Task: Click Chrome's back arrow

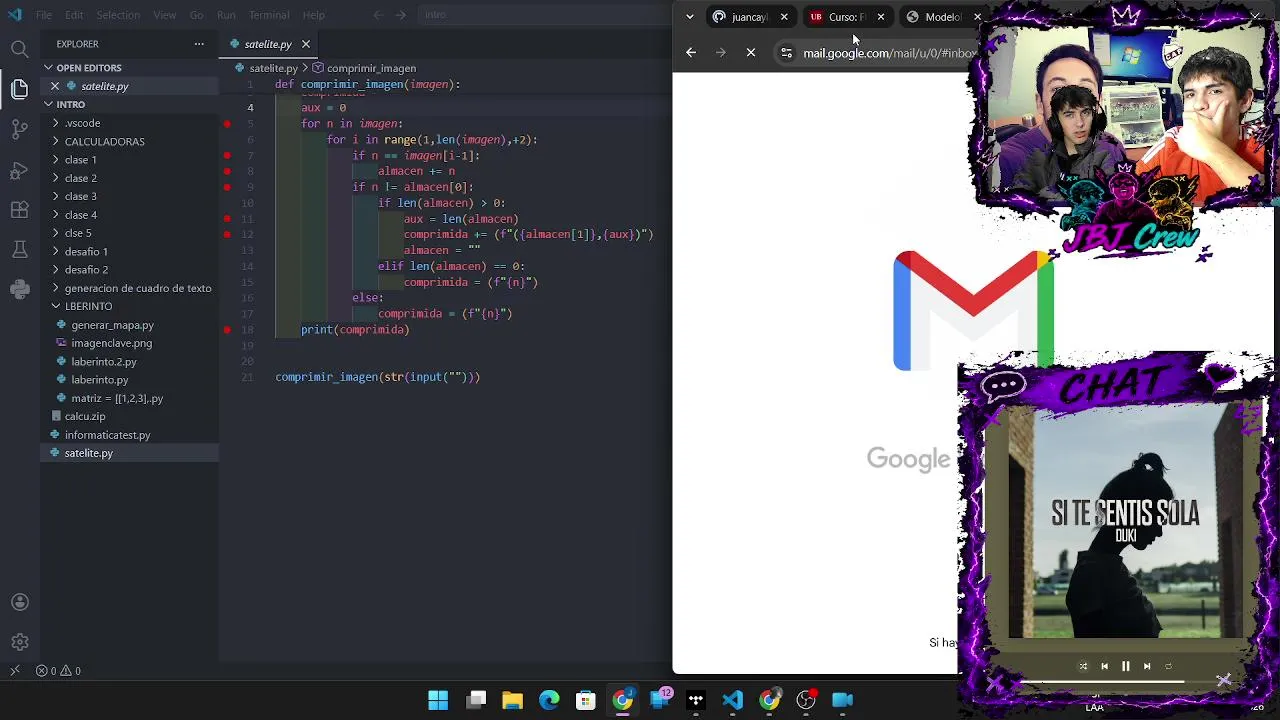Action: 691,53
